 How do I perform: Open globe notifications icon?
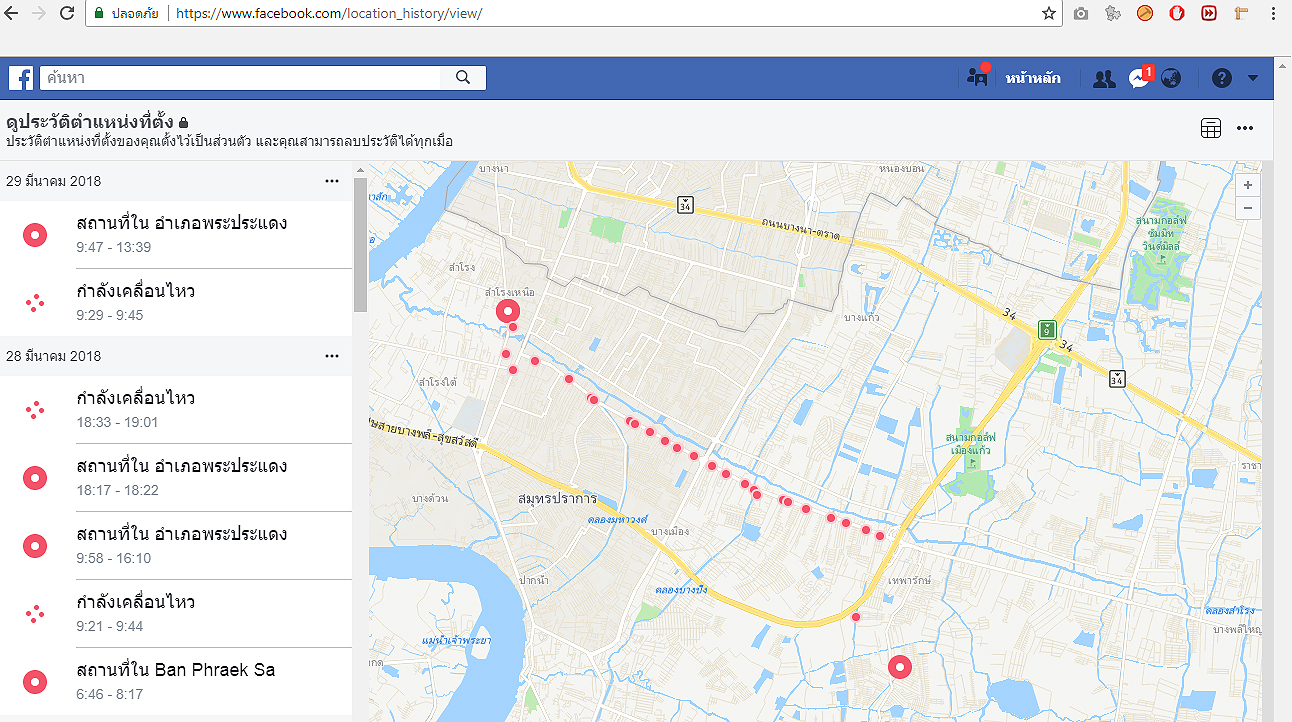click(1171, 78)
